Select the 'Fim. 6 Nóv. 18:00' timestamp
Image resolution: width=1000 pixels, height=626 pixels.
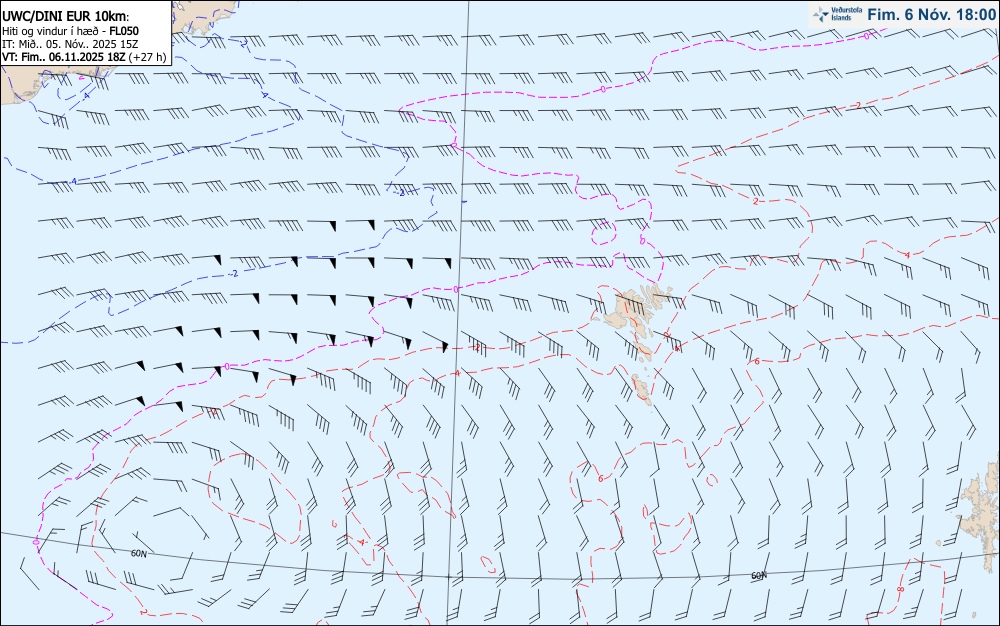(931, 14)
